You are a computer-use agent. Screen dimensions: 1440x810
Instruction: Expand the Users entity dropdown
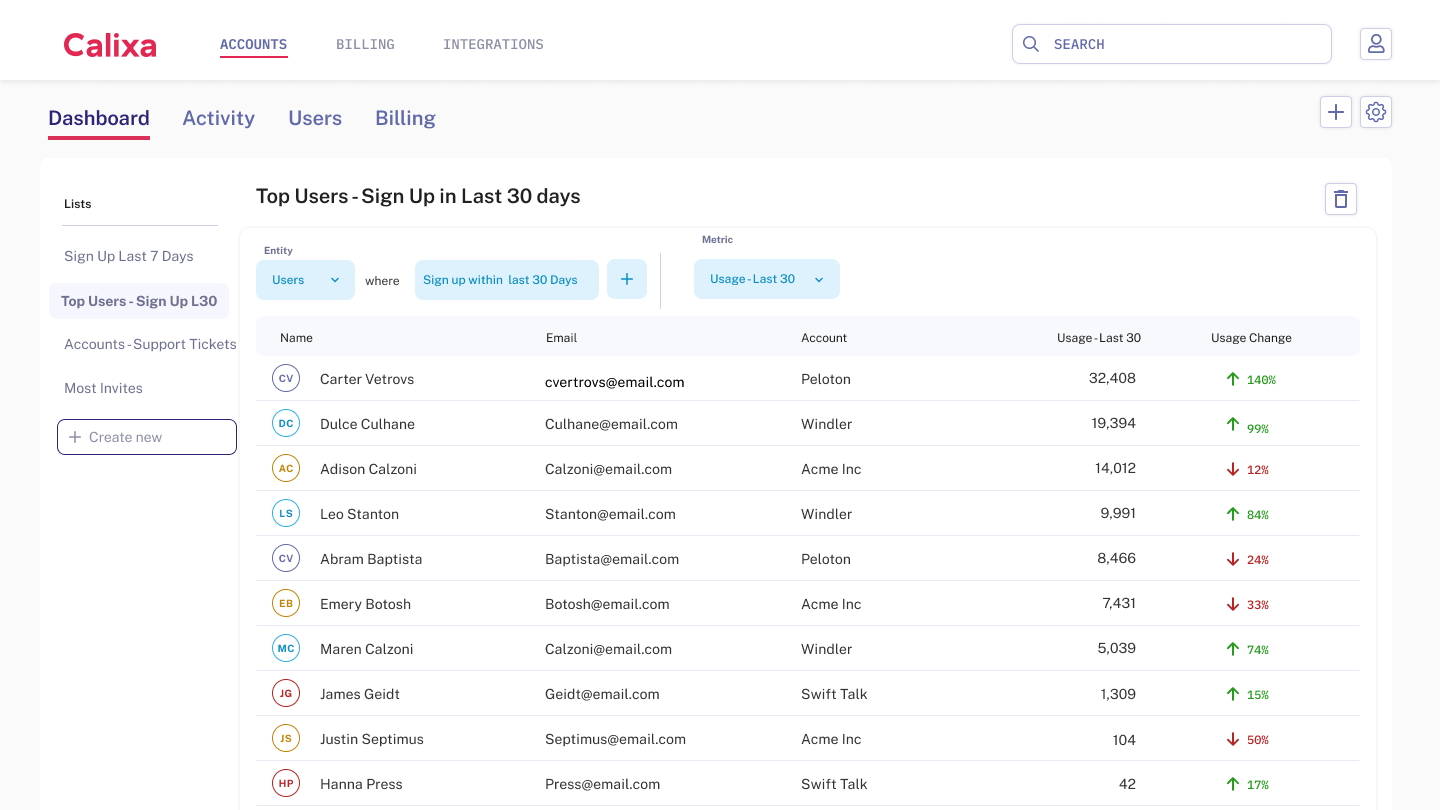click(305, 280)
